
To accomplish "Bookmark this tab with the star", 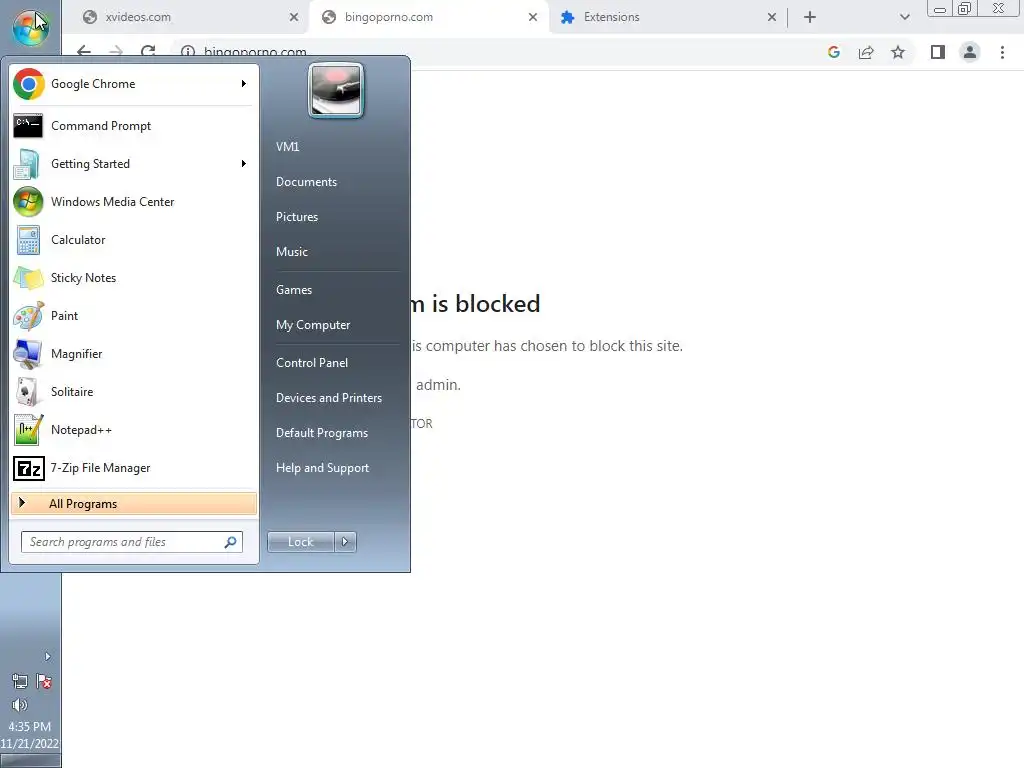I will click(x=898, y=52).
